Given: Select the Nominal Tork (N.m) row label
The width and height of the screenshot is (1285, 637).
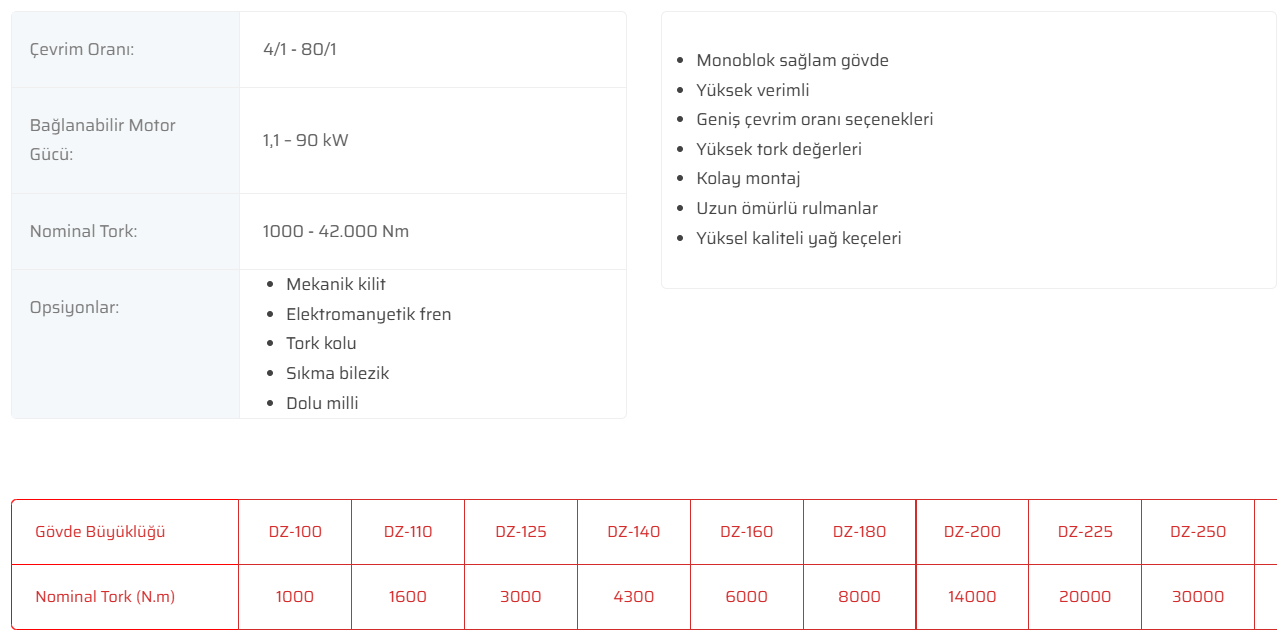Looking at the screenshot, I should pos(105,597).
